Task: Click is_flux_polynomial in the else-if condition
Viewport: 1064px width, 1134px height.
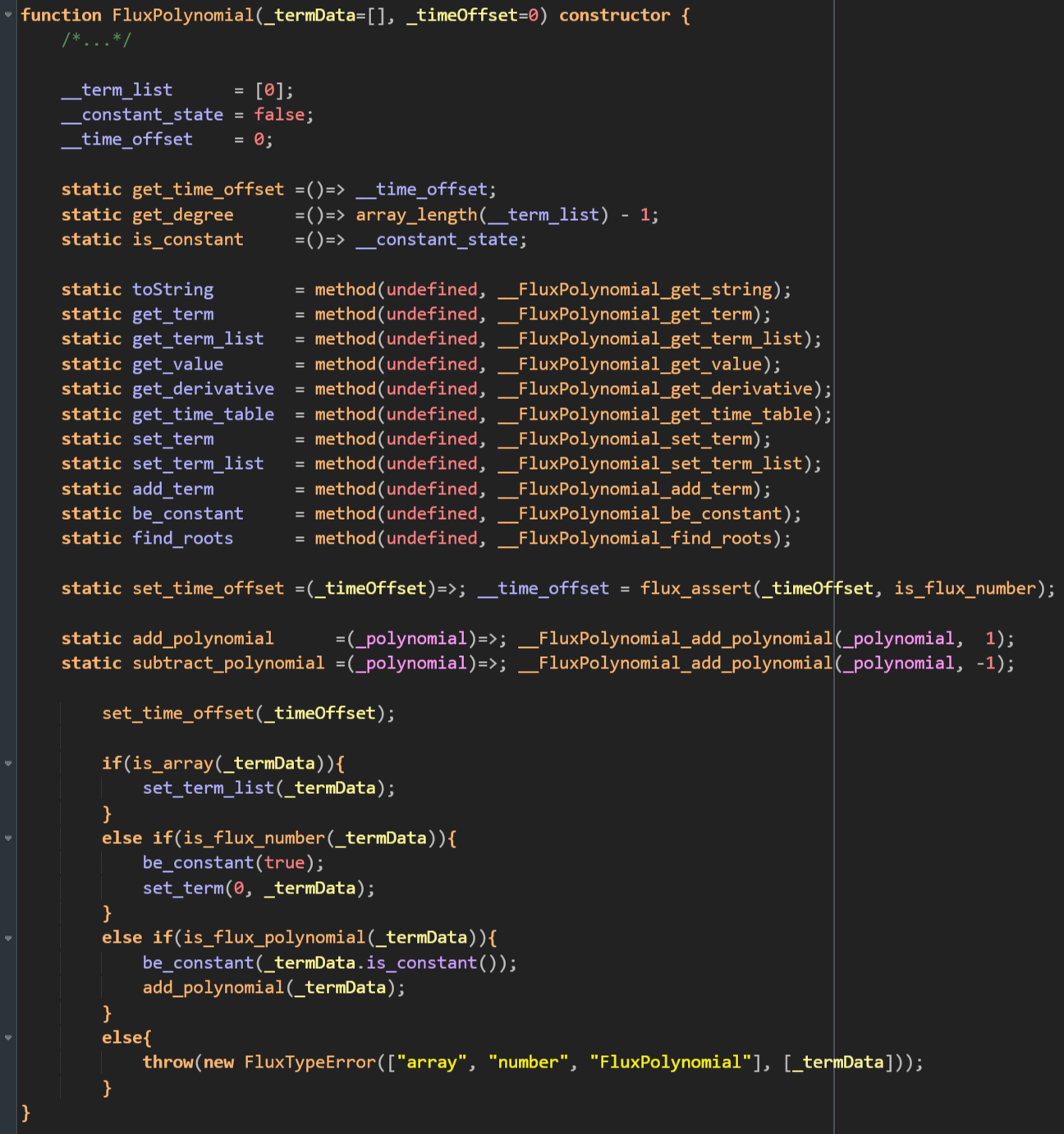Action: coord(274,937)
